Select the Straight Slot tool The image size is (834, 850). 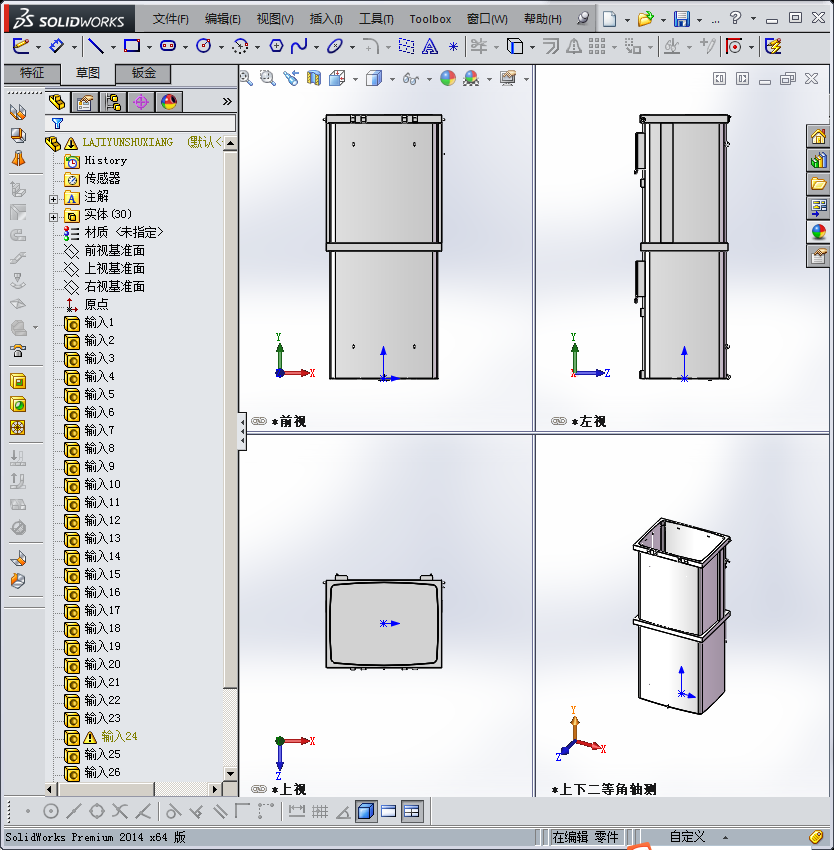pyautogui.click(x=168, y=46)
